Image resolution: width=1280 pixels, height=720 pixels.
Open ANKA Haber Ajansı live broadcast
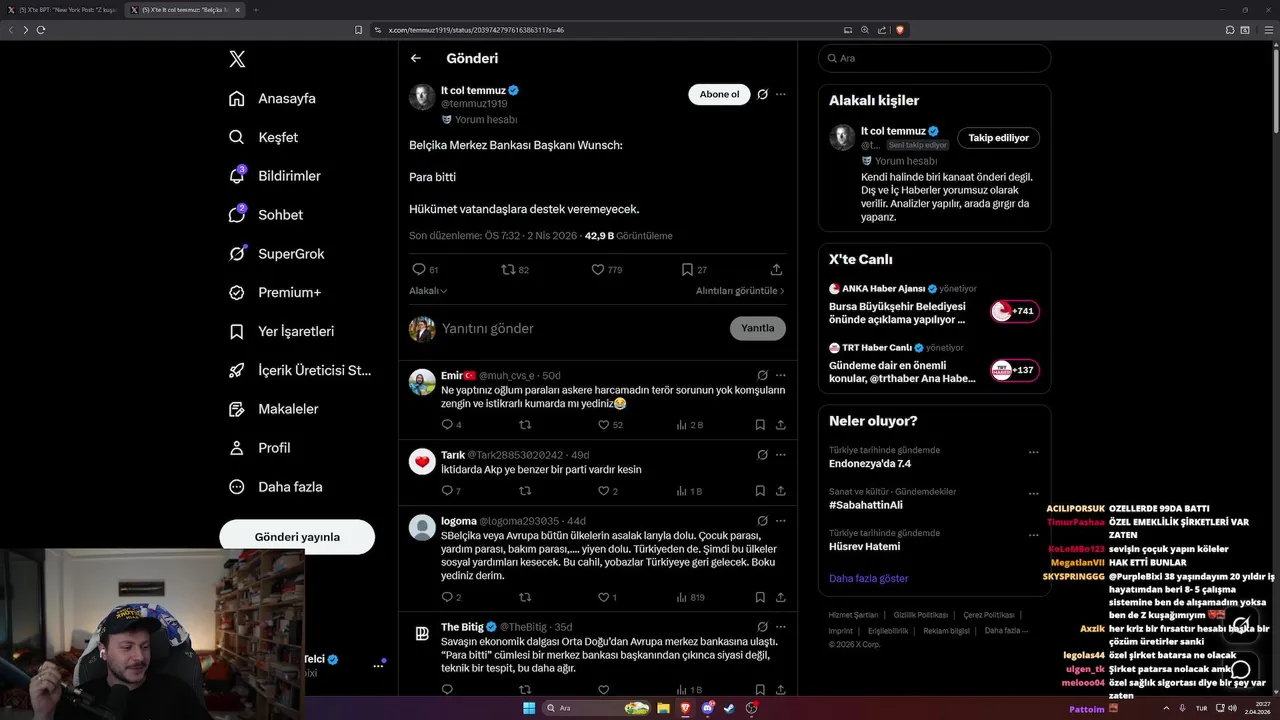point(934,305)
